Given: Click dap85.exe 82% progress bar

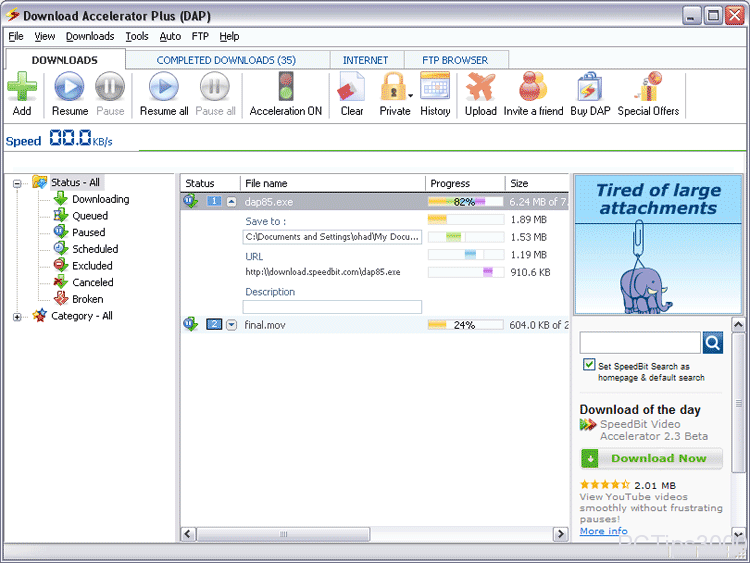Looking at the screenshot, I should point(465,202).
